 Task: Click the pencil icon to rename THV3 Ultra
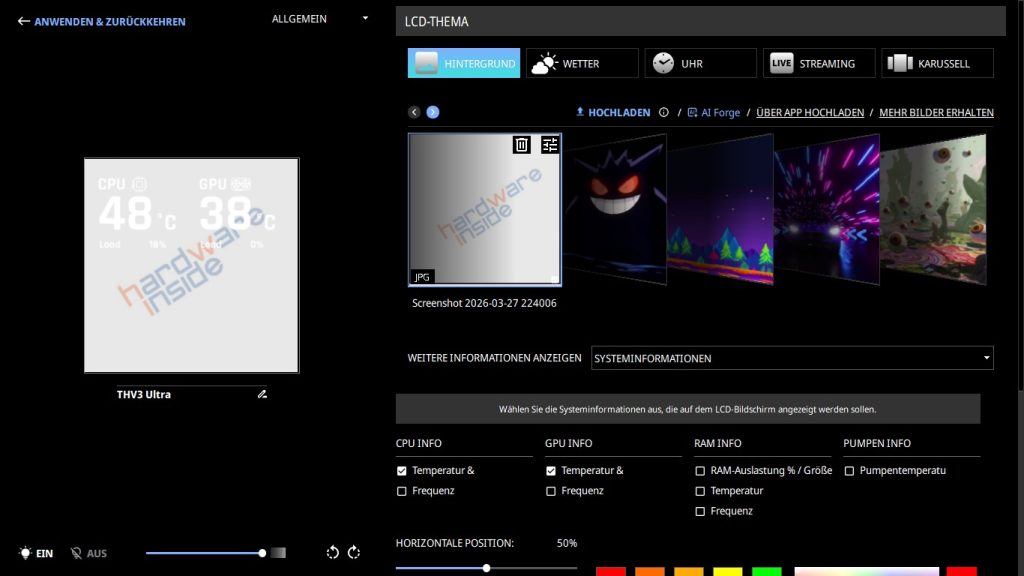pyautogui.click(x=262, y=395)
